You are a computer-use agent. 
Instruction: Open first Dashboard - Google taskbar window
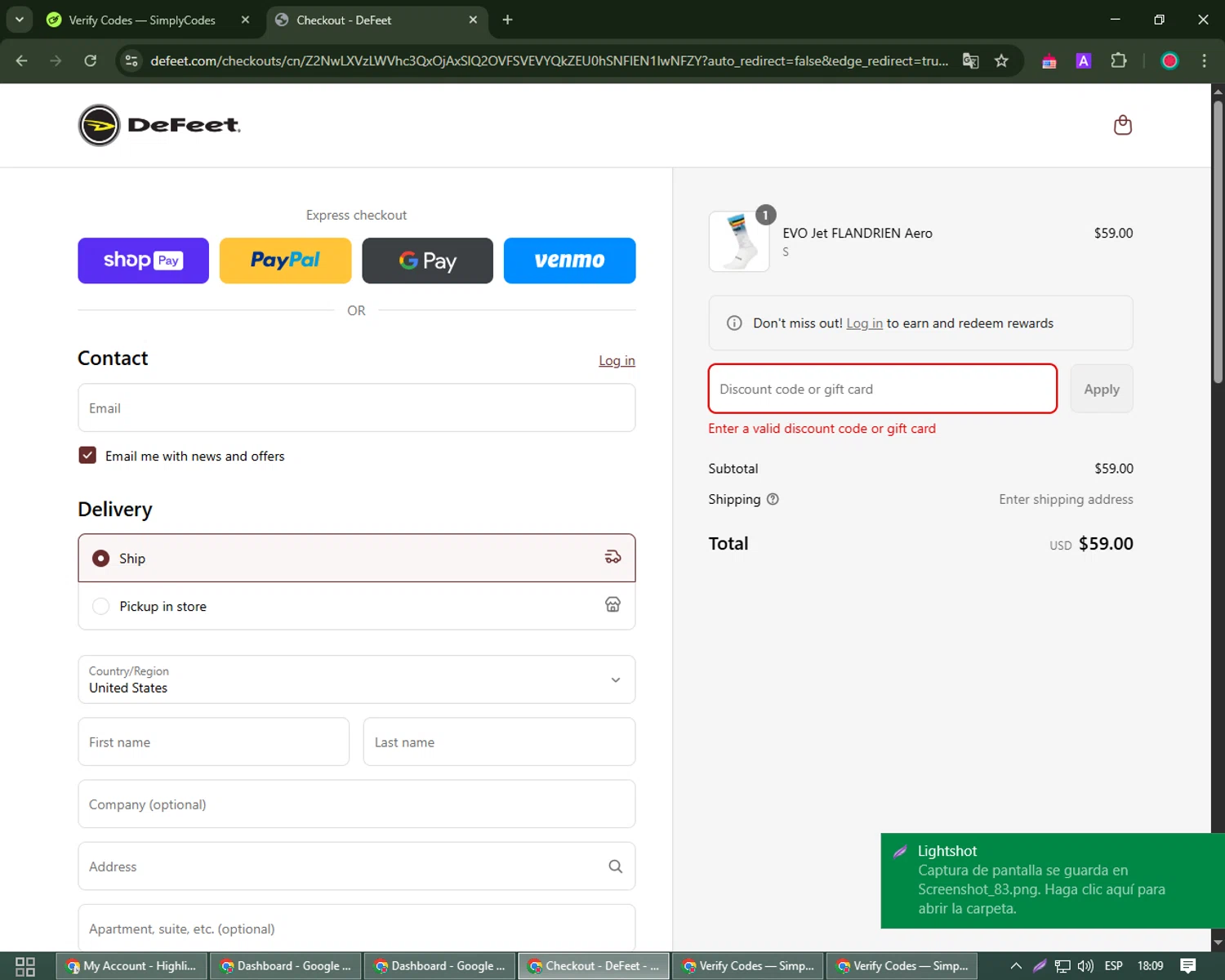286,966
